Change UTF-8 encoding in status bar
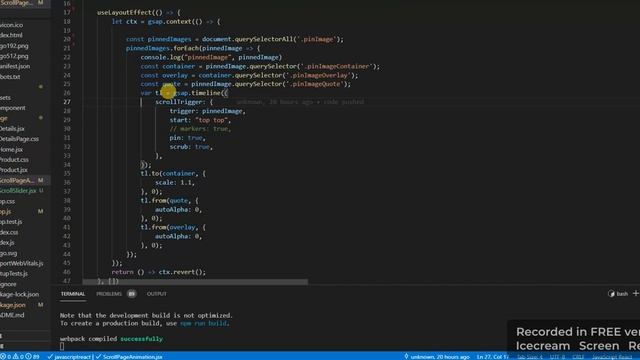Viewport: 640px width, 360px height. click(557, 356)
